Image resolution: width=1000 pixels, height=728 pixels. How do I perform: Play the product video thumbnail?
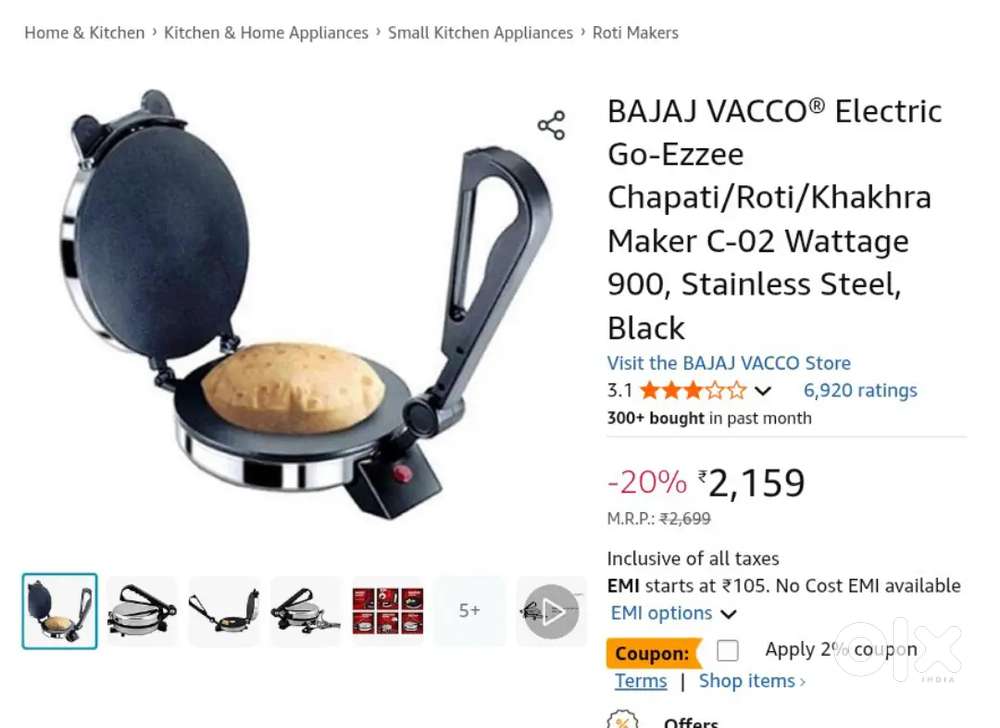tap(551, 611)
